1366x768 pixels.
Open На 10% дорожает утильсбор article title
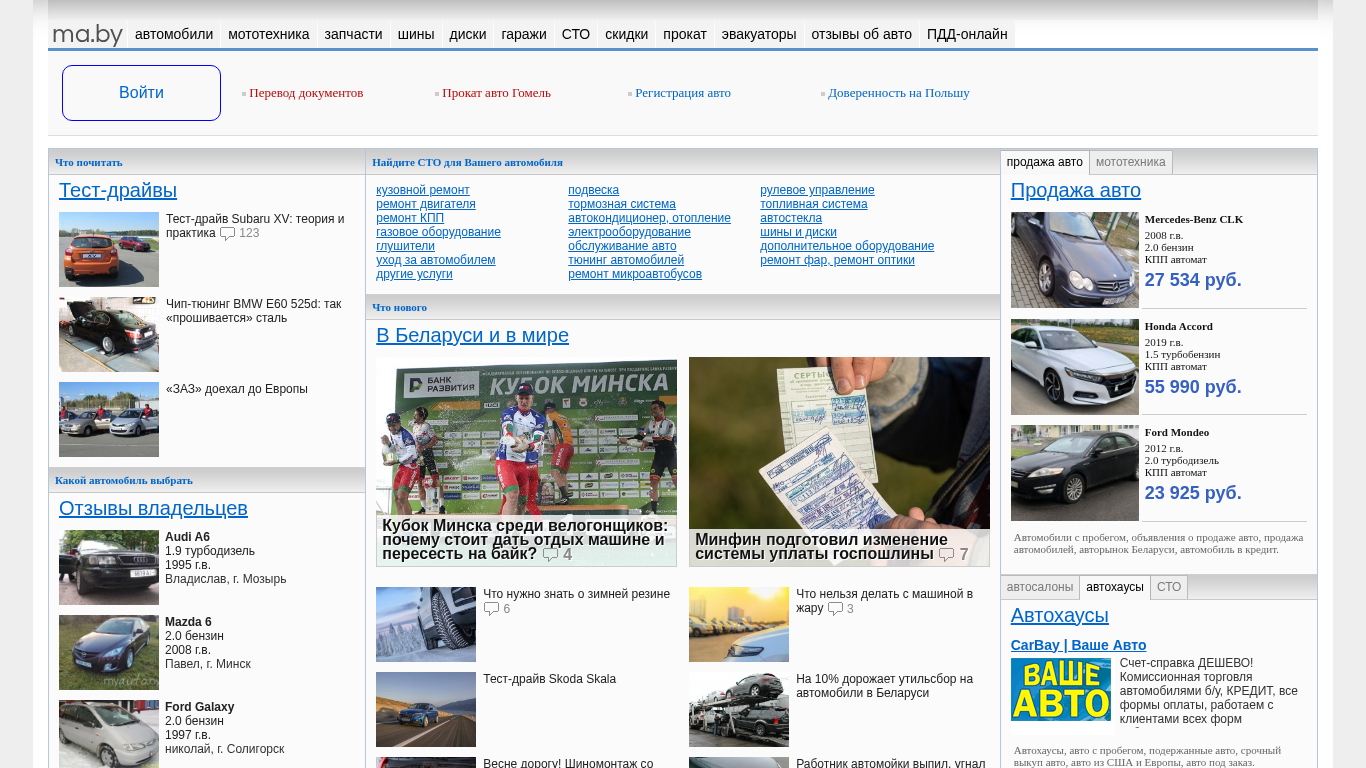click(884, 686)
